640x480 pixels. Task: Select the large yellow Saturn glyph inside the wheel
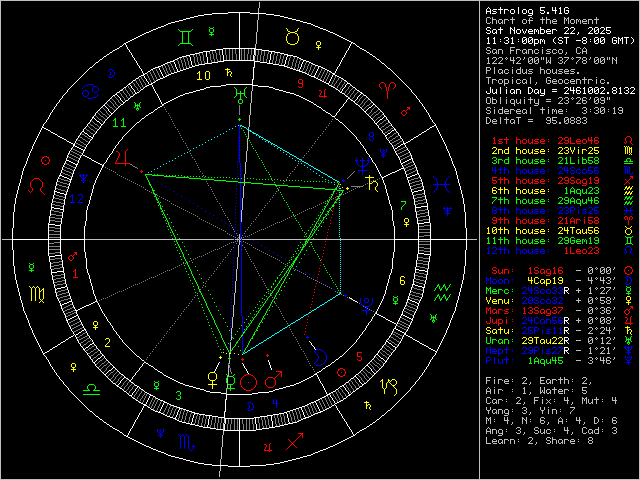373,183
